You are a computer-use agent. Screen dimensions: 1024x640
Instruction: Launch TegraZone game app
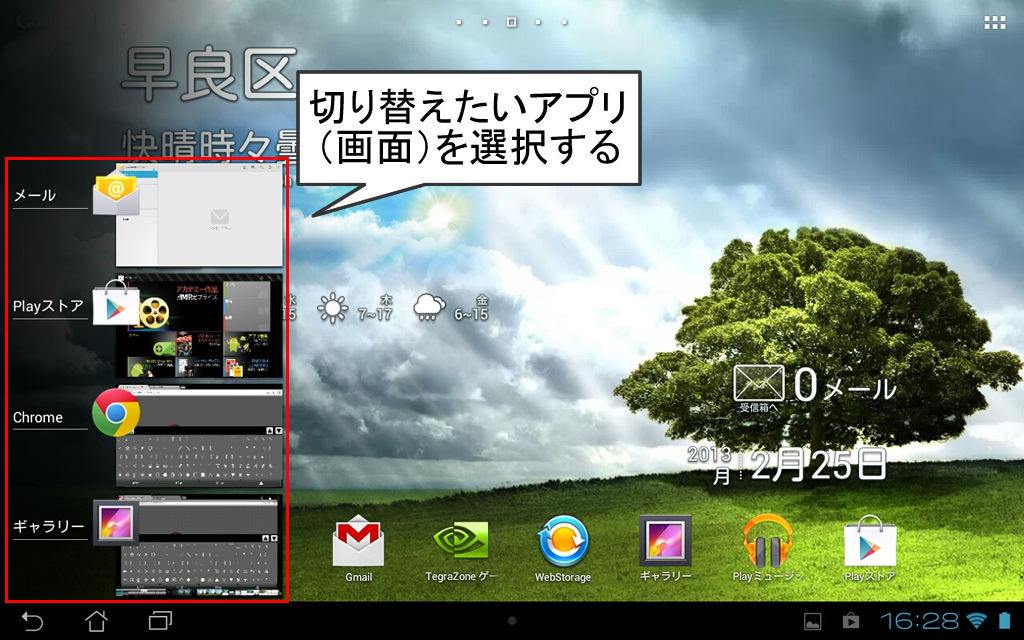[461, 543]
